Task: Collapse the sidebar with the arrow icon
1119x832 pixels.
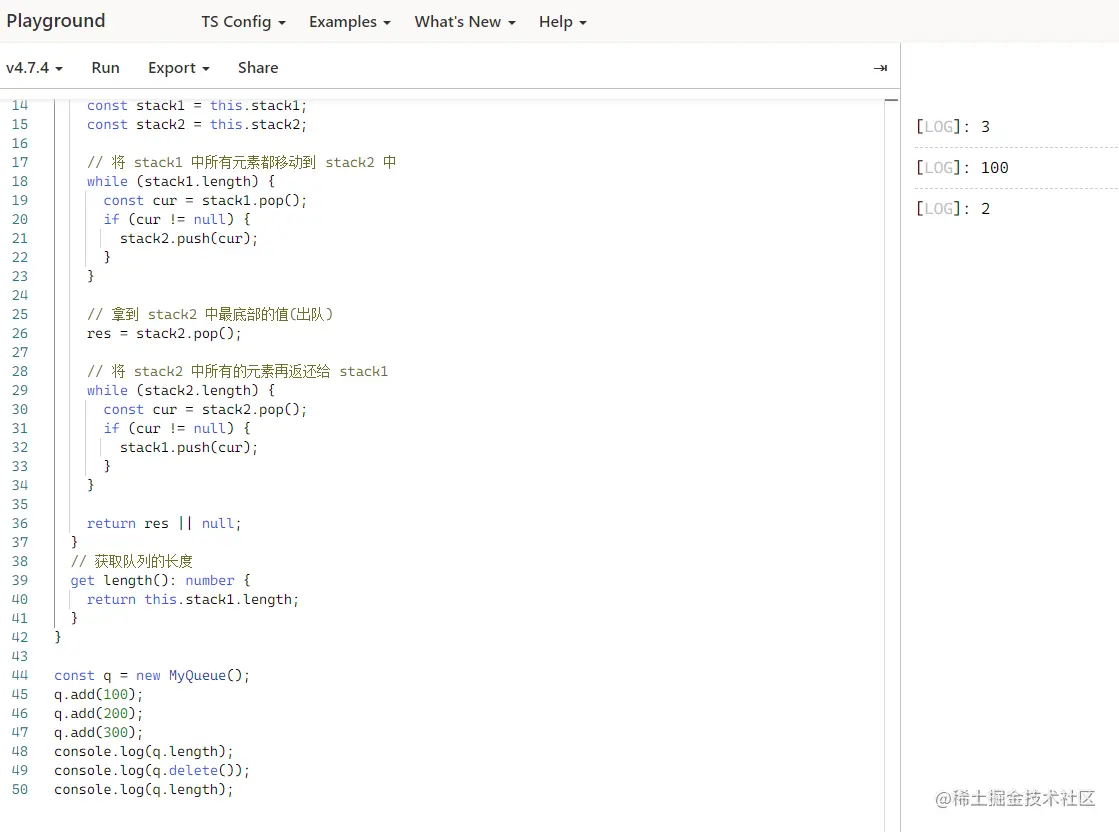Action: (x=880, y=68)
